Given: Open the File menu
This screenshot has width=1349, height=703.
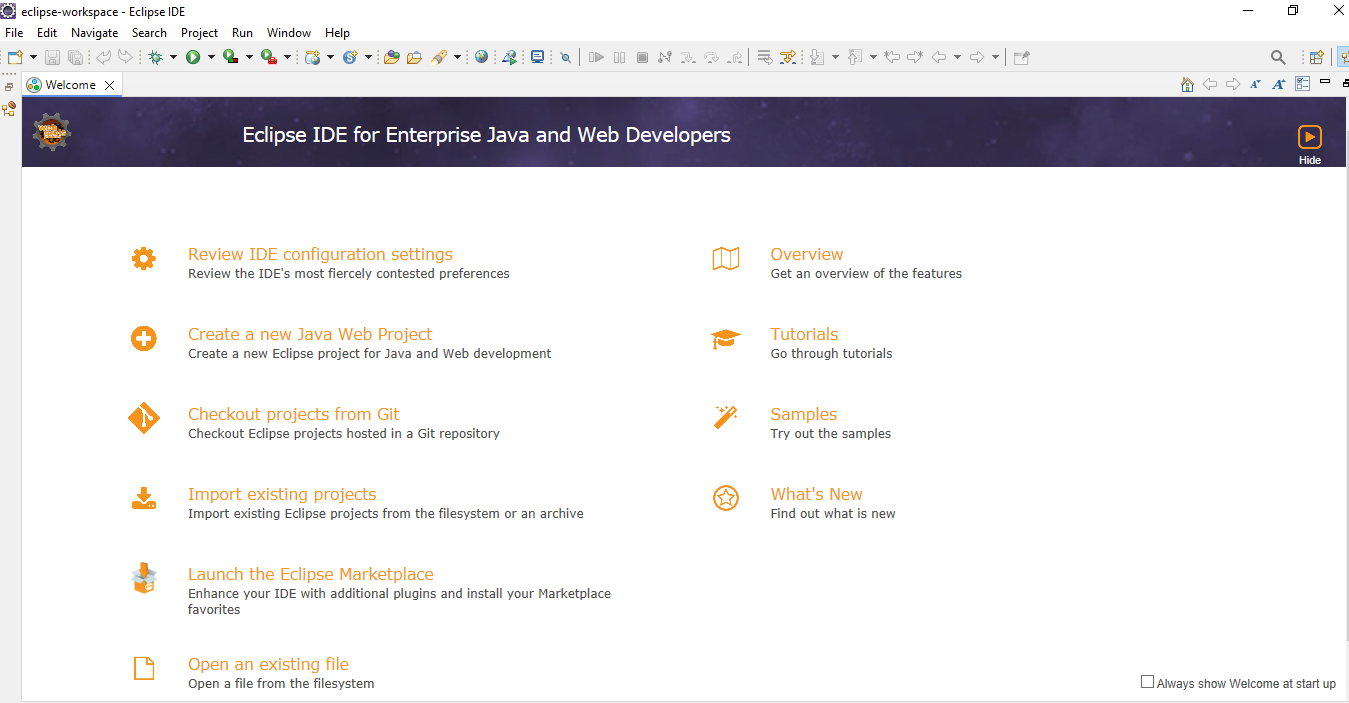Looking at the screenshot, I should (14, 33).
